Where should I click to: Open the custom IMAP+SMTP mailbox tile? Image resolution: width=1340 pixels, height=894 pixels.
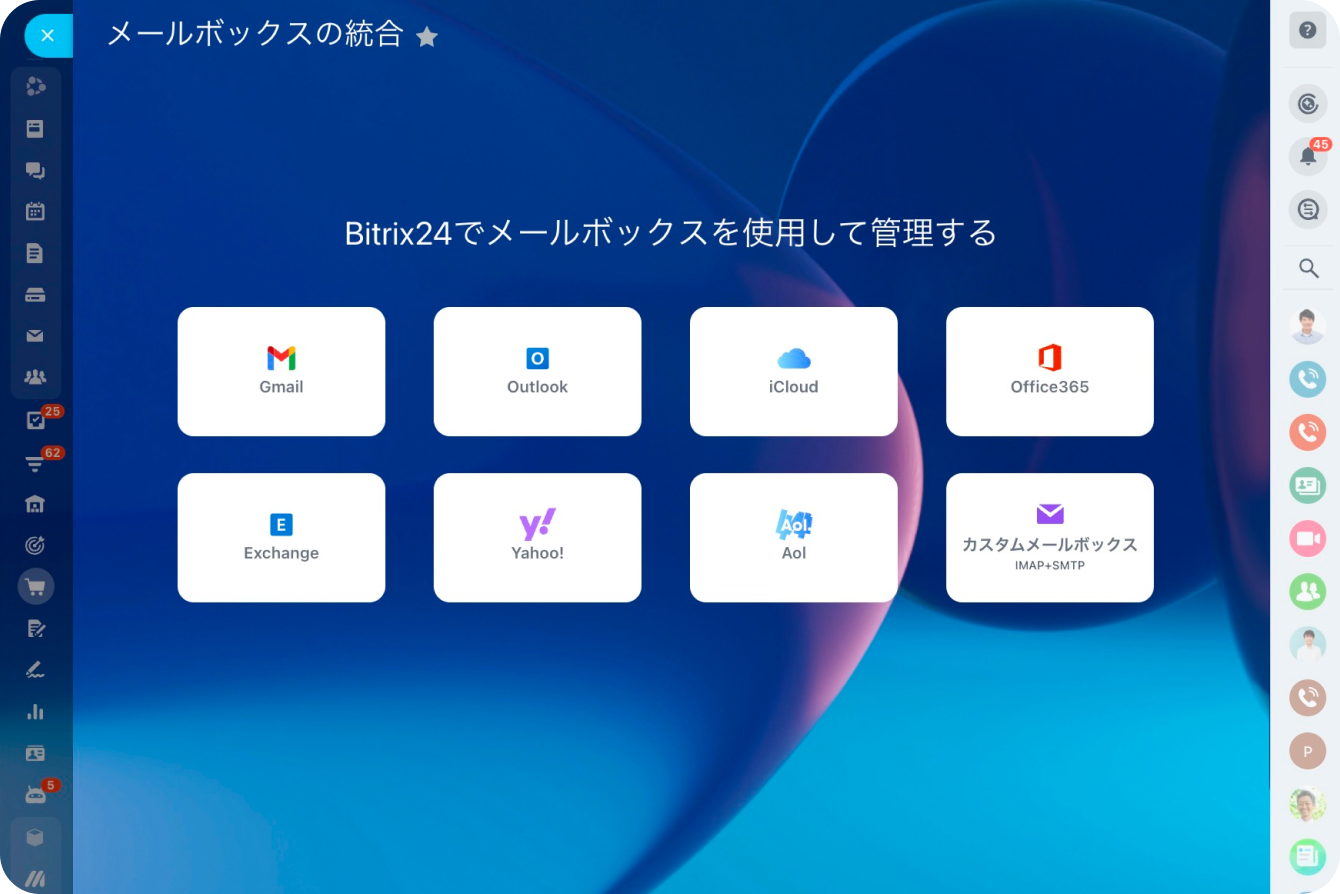(1049, 537)
